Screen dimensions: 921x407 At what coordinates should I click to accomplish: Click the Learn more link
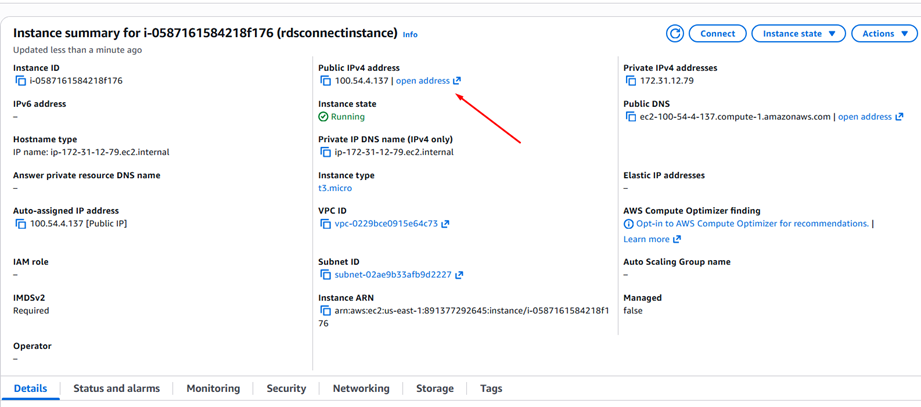tap(646, 239)
